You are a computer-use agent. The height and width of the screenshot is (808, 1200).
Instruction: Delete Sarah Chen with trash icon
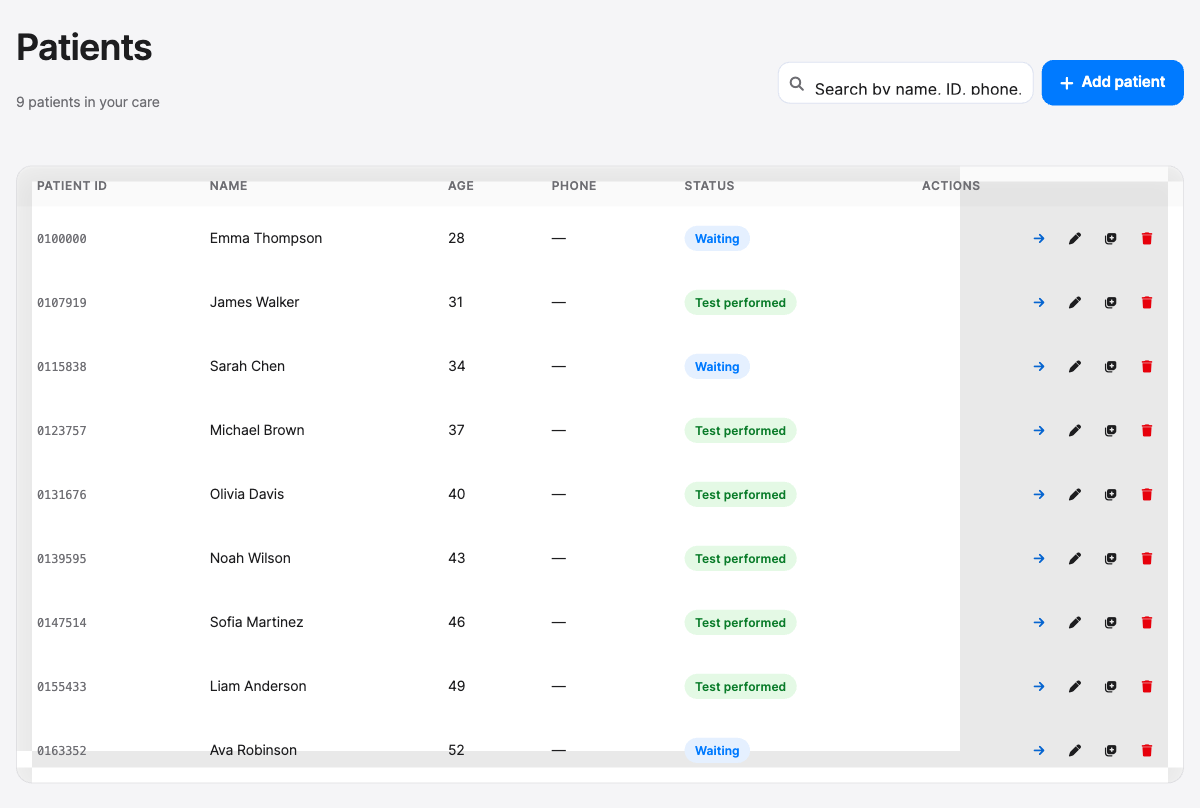[1147, 367]
